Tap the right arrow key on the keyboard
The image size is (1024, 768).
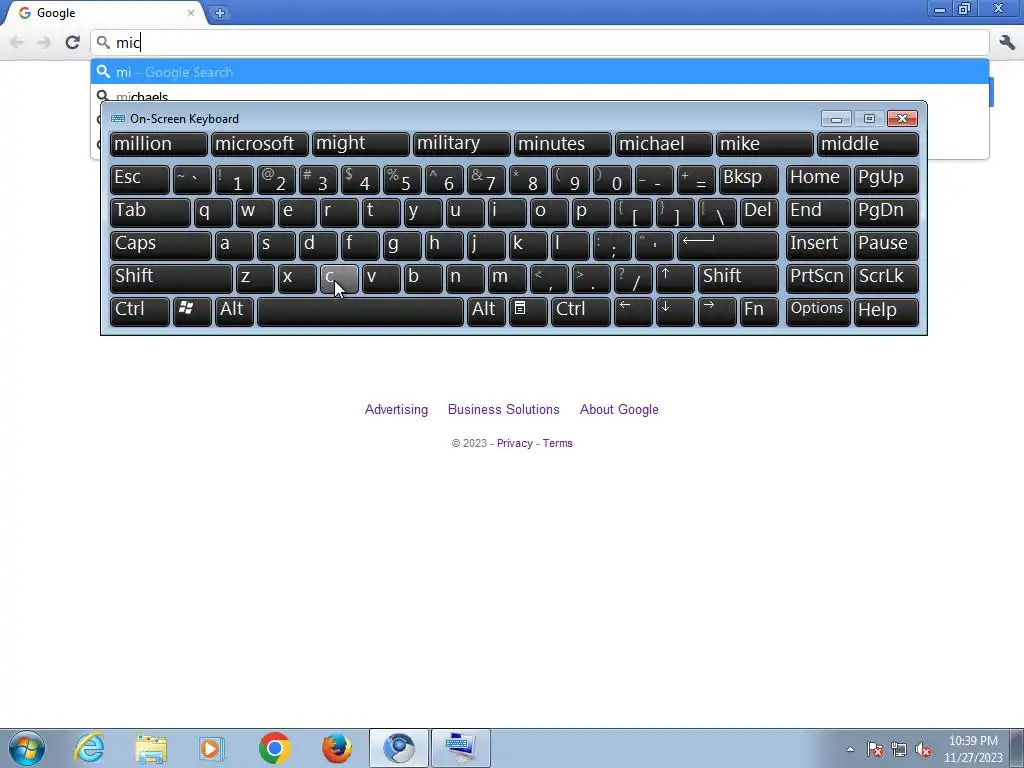pyautogui.click(x=716, y=312)
